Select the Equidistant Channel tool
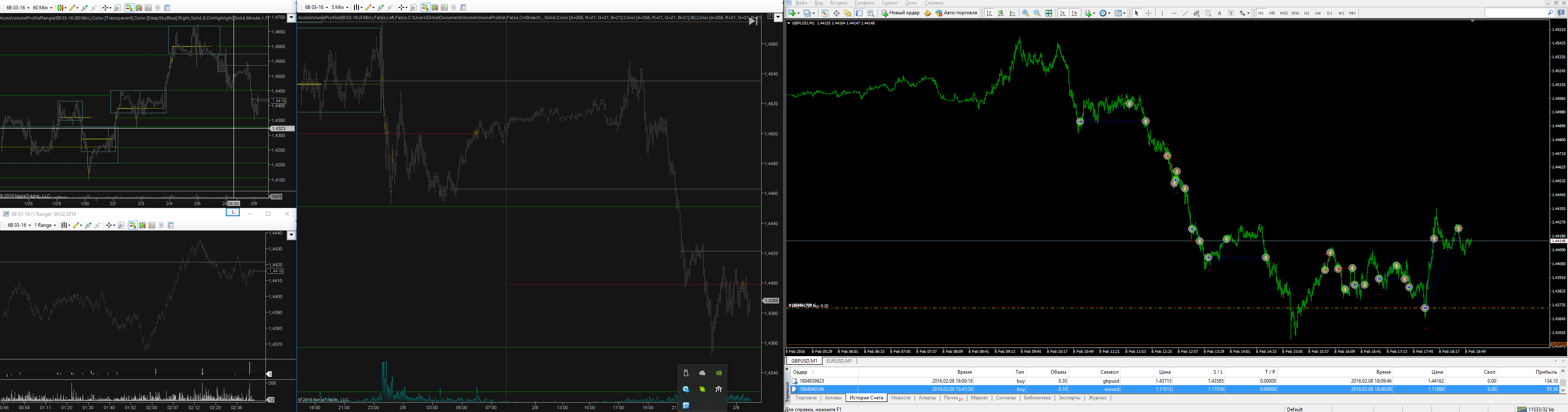Image resolution: width=1568 pixels, height=412 pixels. coord(1197,13)
